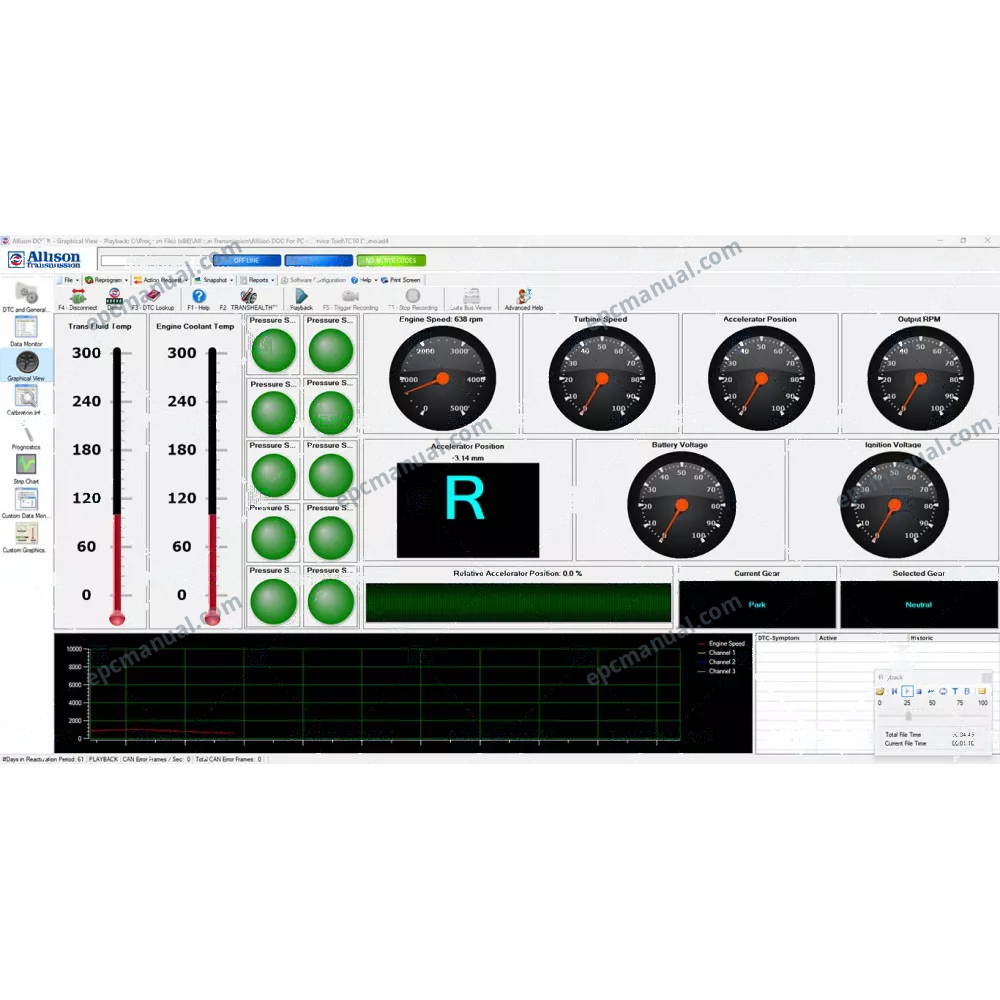The height and width of the screenshot is (1000, 1000).
Task: Click the OFF LINE status button
Action: pos(246,260)
